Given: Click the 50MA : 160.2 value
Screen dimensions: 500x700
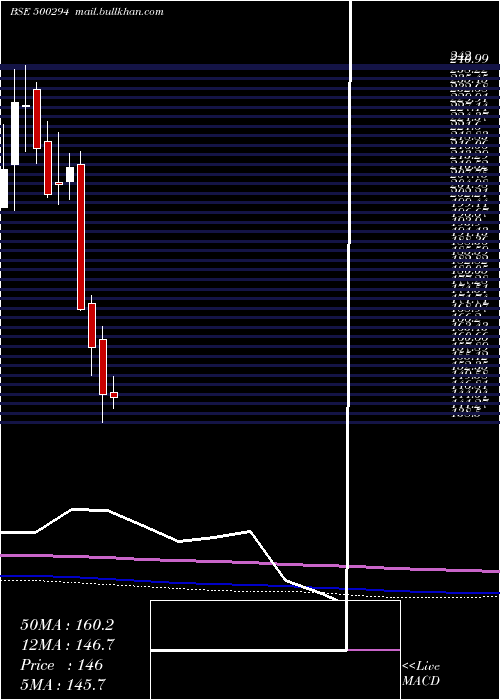Looking at the screenshot, I should click(x=67, y=625).
